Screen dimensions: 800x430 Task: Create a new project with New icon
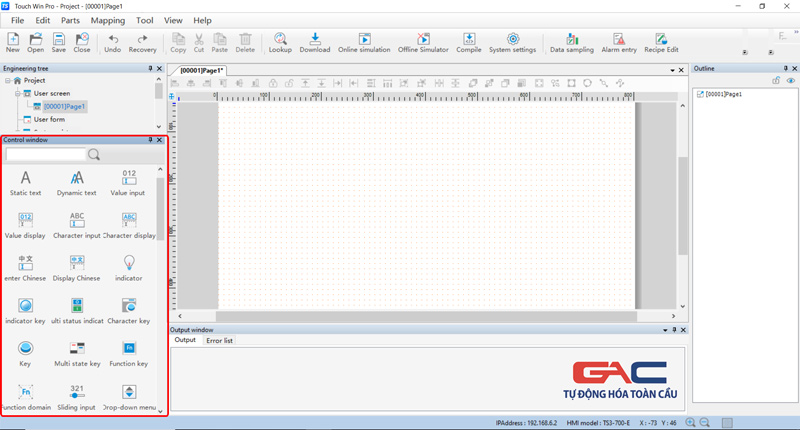13,43
